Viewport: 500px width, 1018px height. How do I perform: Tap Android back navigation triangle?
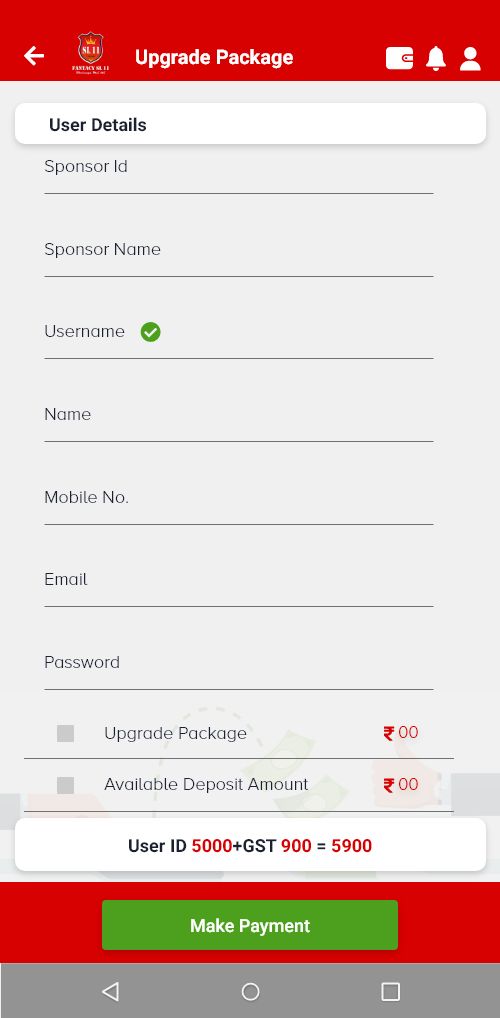110,991
